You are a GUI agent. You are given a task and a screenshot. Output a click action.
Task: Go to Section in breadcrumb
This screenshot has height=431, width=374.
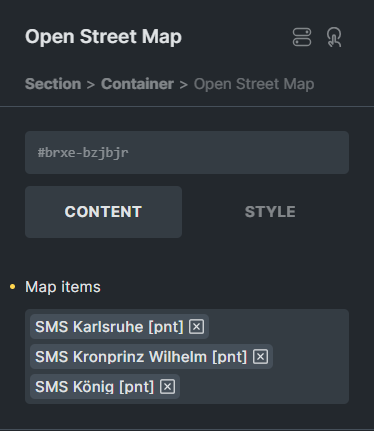pos(53,84)
